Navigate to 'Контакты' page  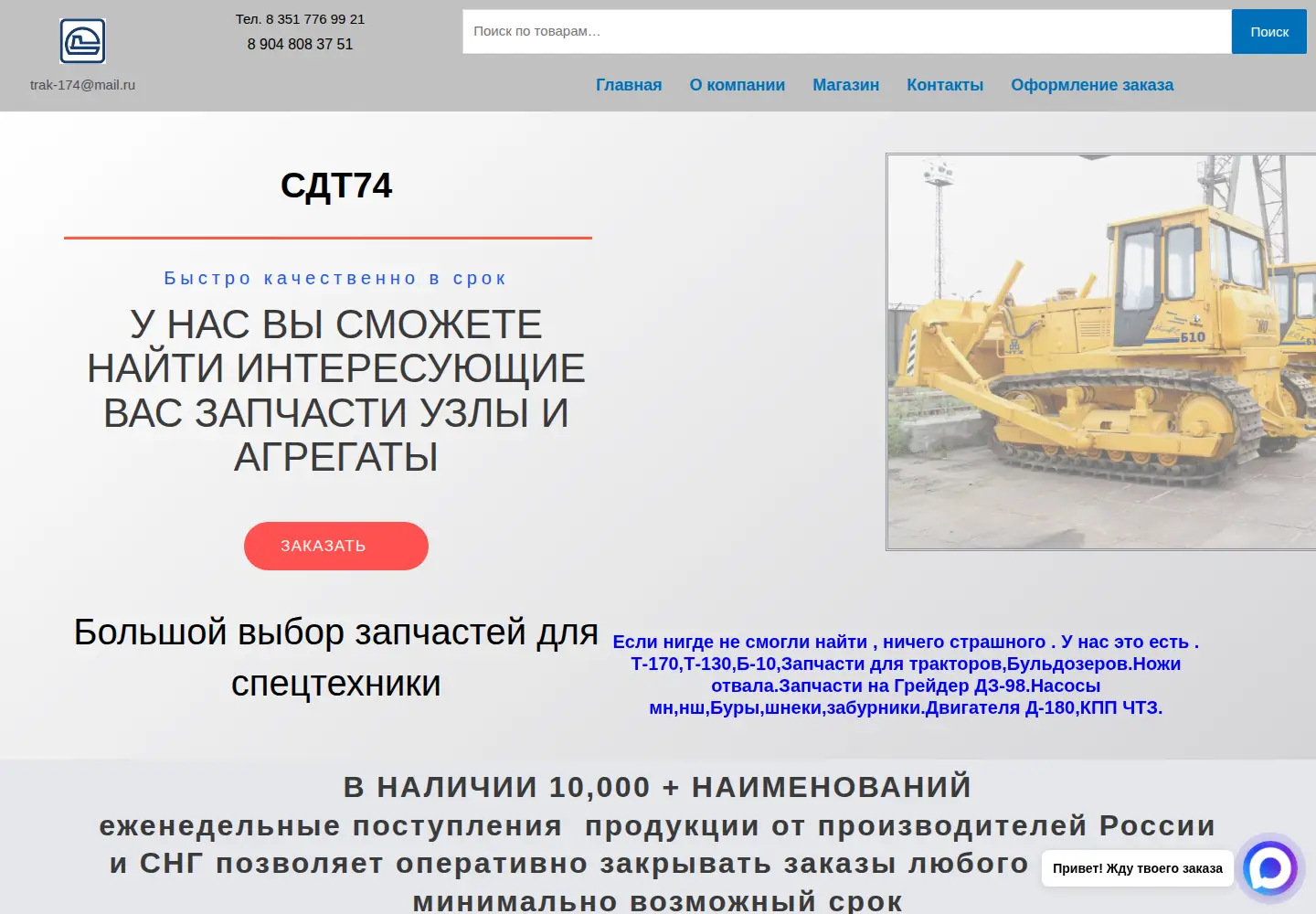(x=945, y=85)
